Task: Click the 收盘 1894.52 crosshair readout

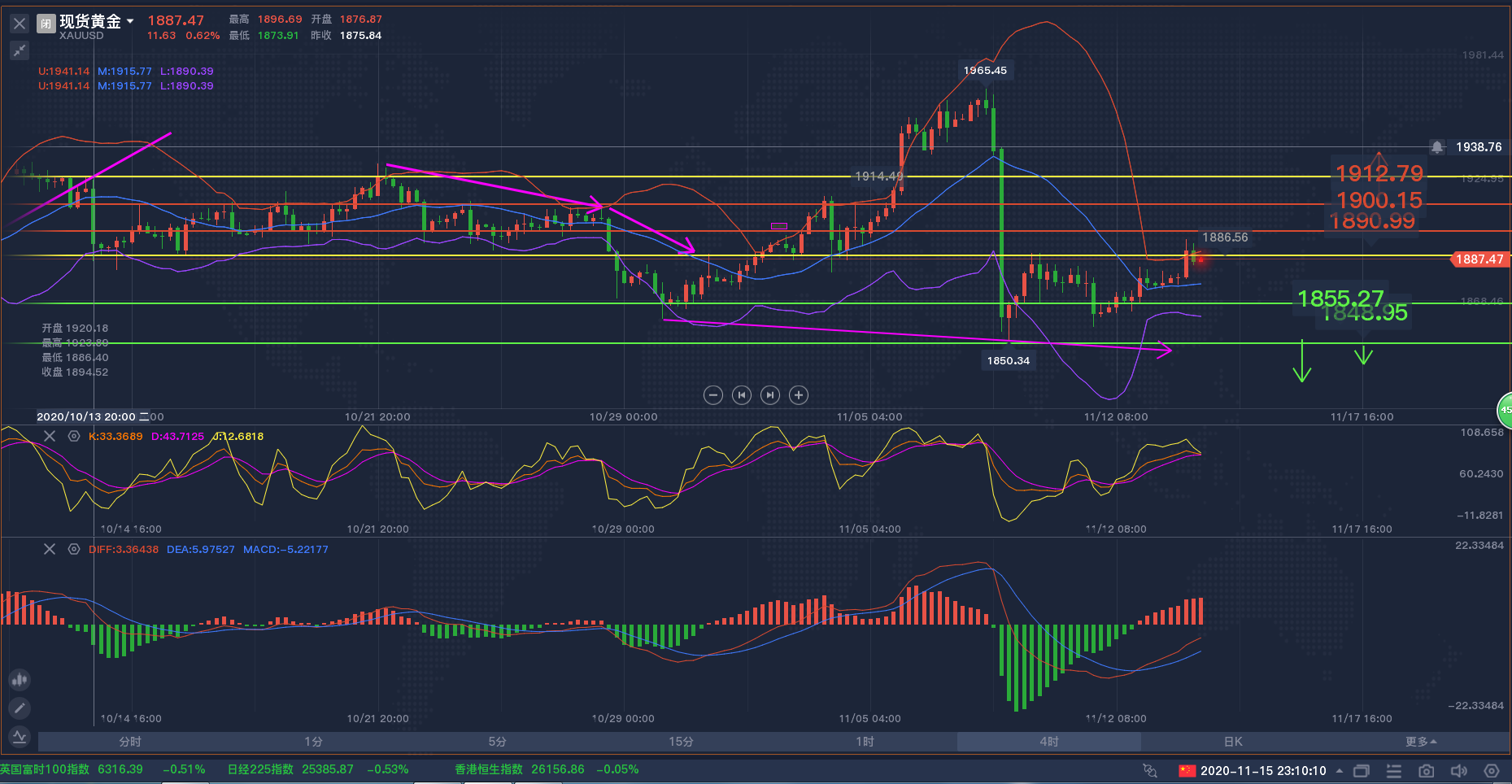Action: pyautogui.click(x=75, y=372)
